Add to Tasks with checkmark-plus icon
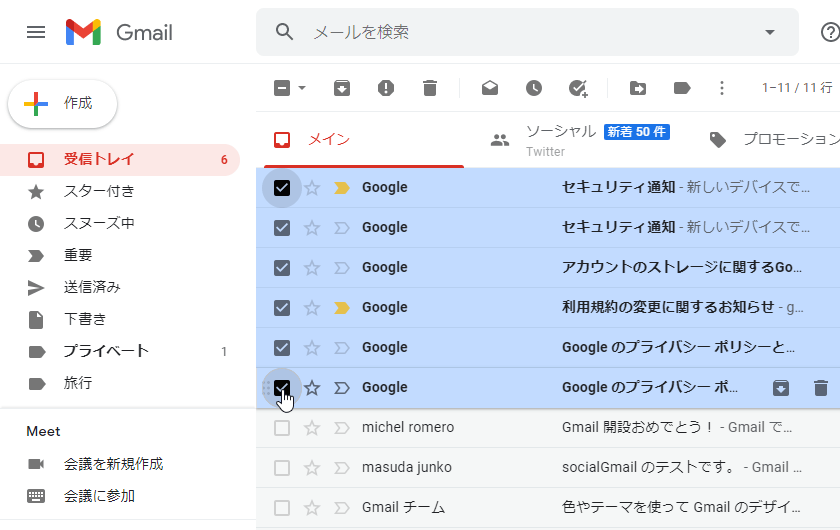 point(578,88)
